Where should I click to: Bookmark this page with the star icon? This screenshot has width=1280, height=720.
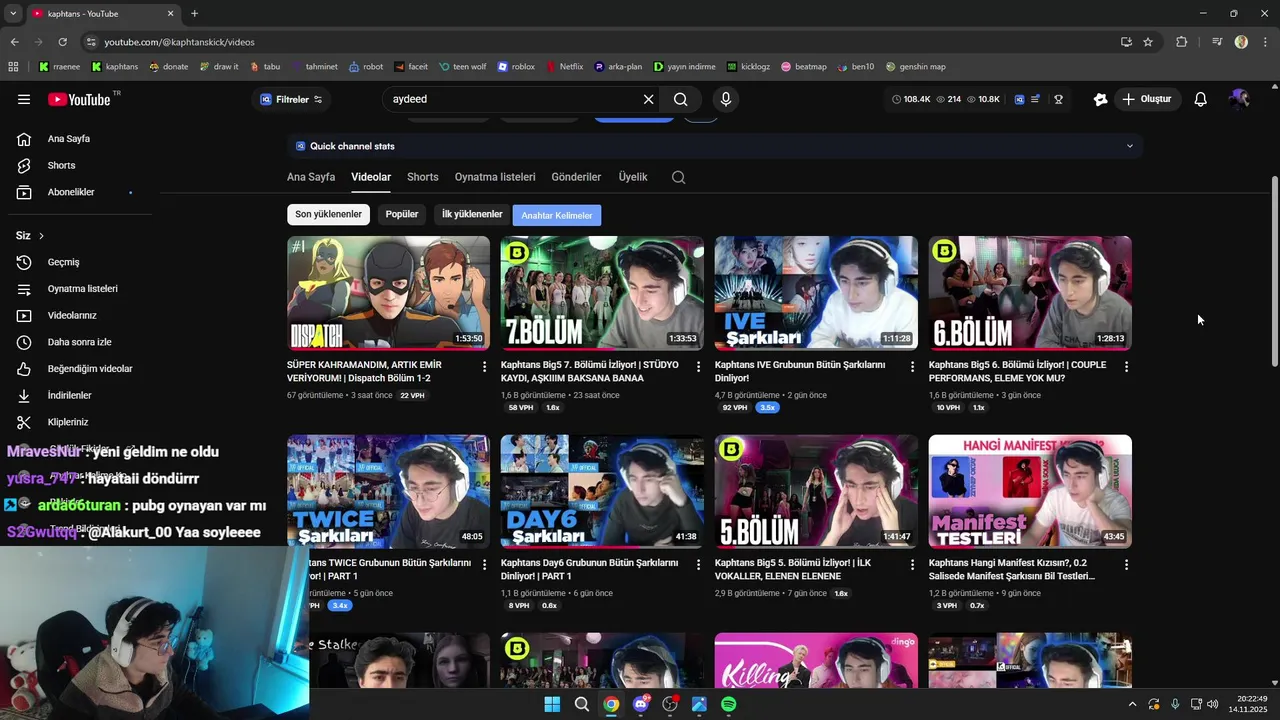pos(1148,42)
